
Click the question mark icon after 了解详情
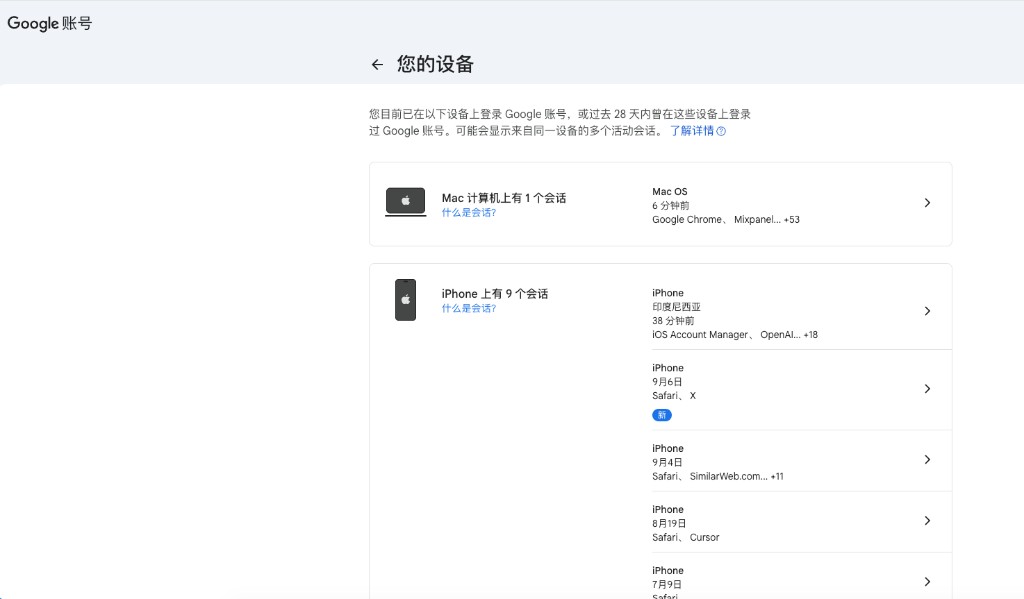(721, 131)
